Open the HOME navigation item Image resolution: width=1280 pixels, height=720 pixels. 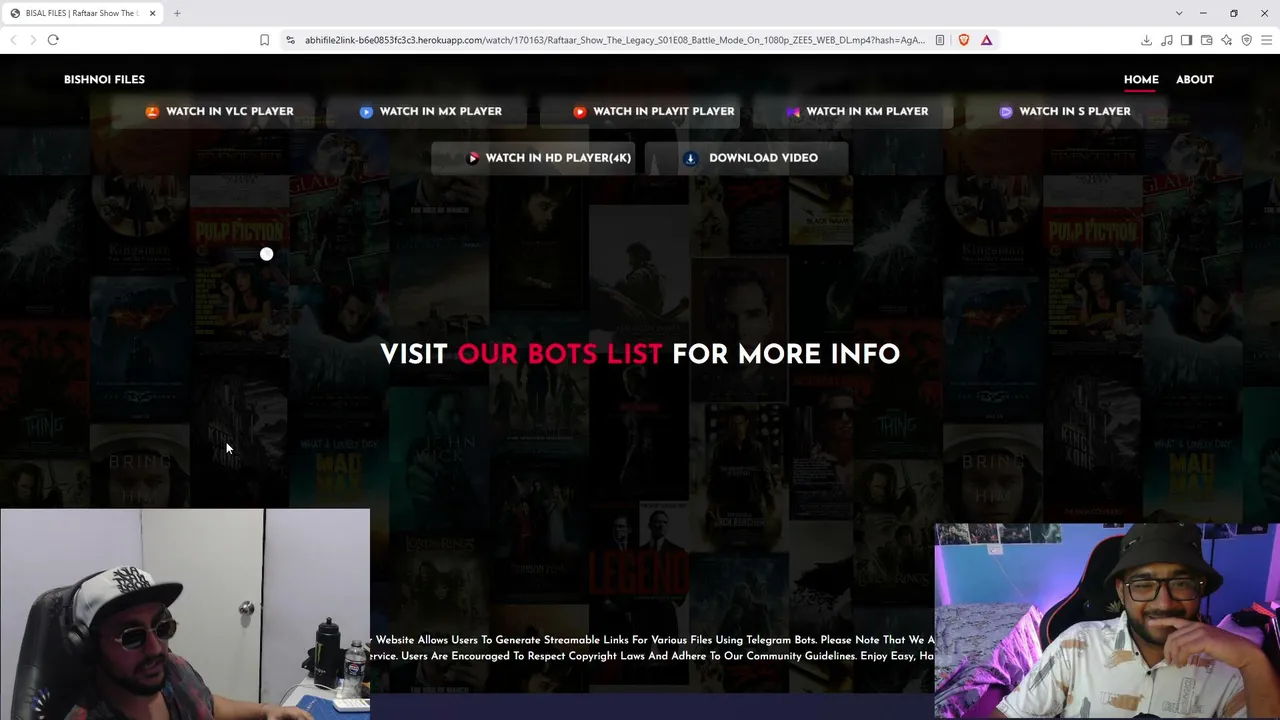[x=1141, y=80]
